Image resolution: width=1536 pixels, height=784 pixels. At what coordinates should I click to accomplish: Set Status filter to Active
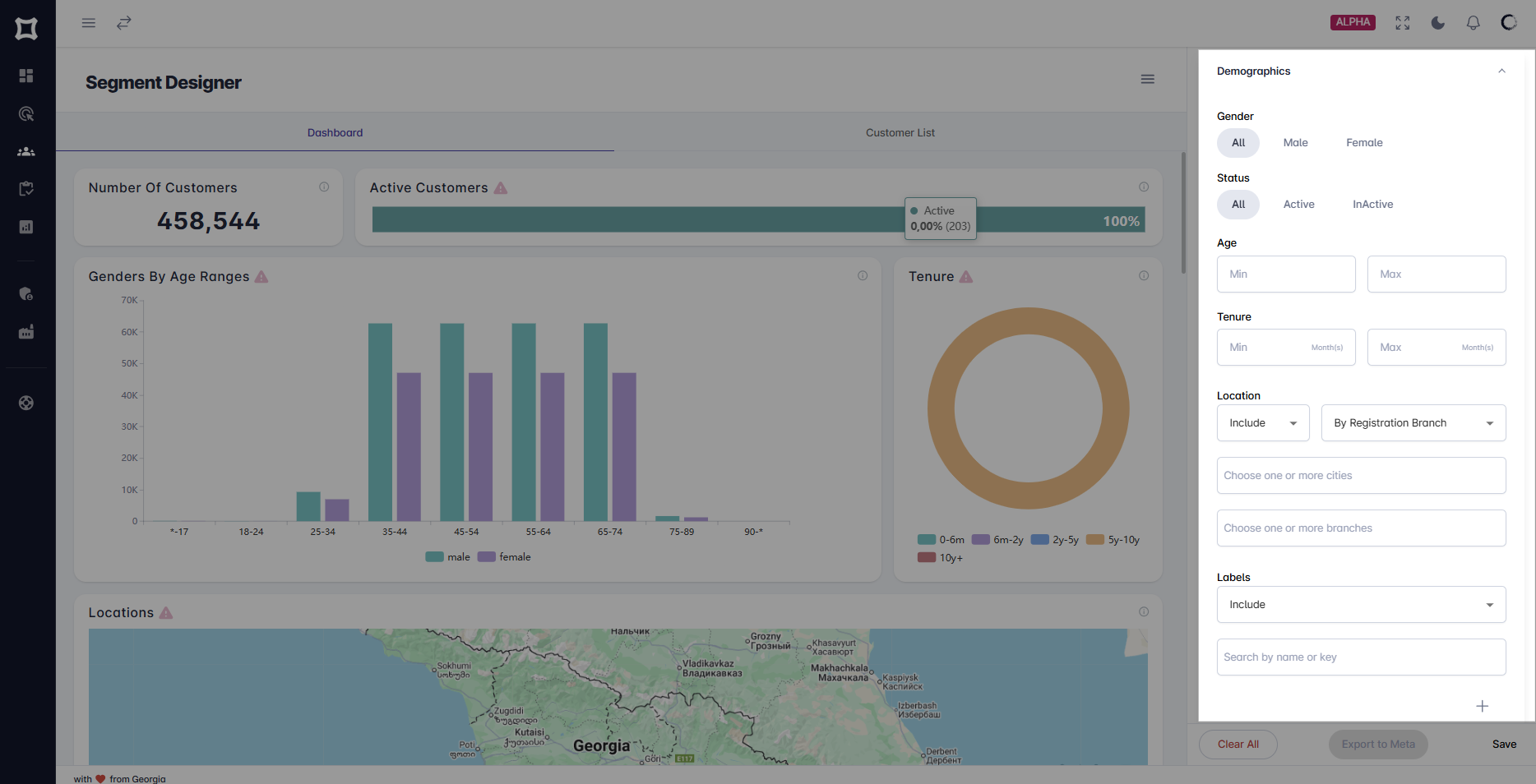pyautogui.click(x=1299, y=204)
